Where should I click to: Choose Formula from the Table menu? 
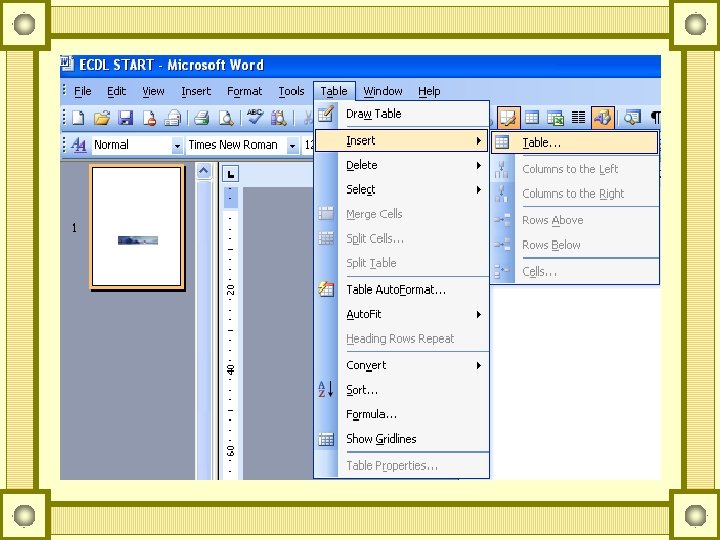pyautogui.click(x=402, y=415)
